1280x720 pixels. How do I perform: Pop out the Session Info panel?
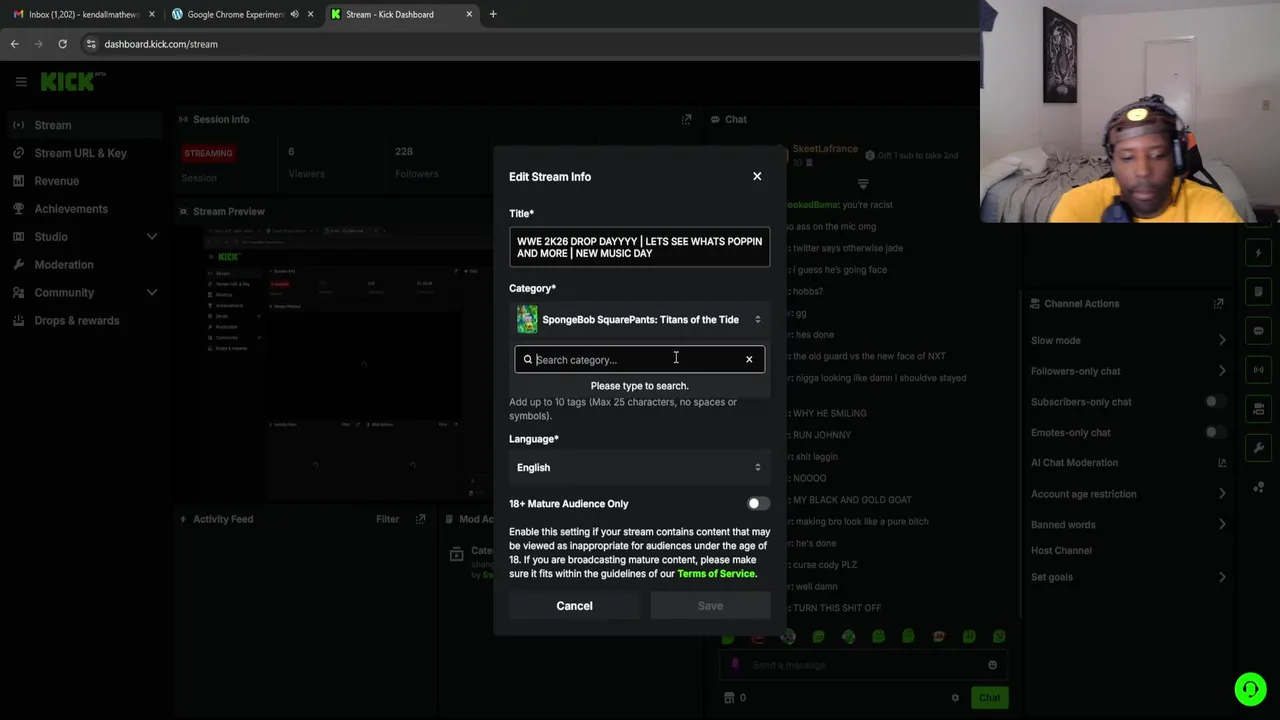tap(686, 119)
